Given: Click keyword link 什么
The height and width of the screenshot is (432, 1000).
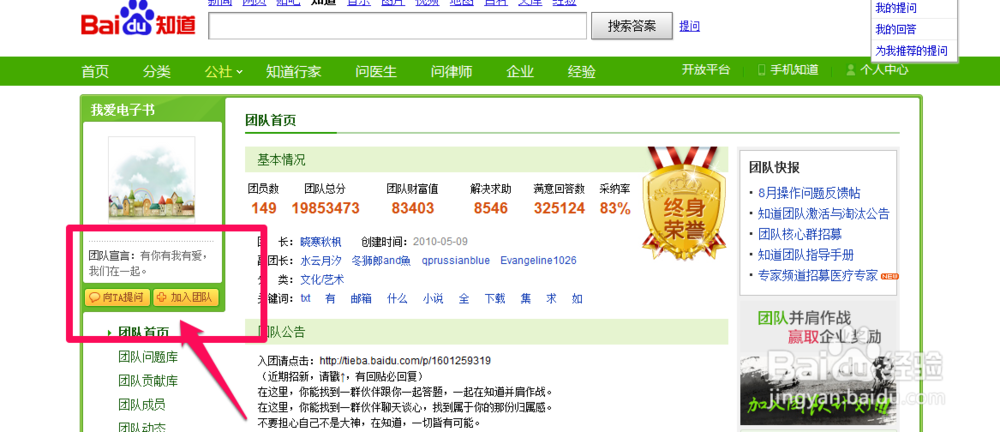Looking at the screenshot, I should click(397, 298).
